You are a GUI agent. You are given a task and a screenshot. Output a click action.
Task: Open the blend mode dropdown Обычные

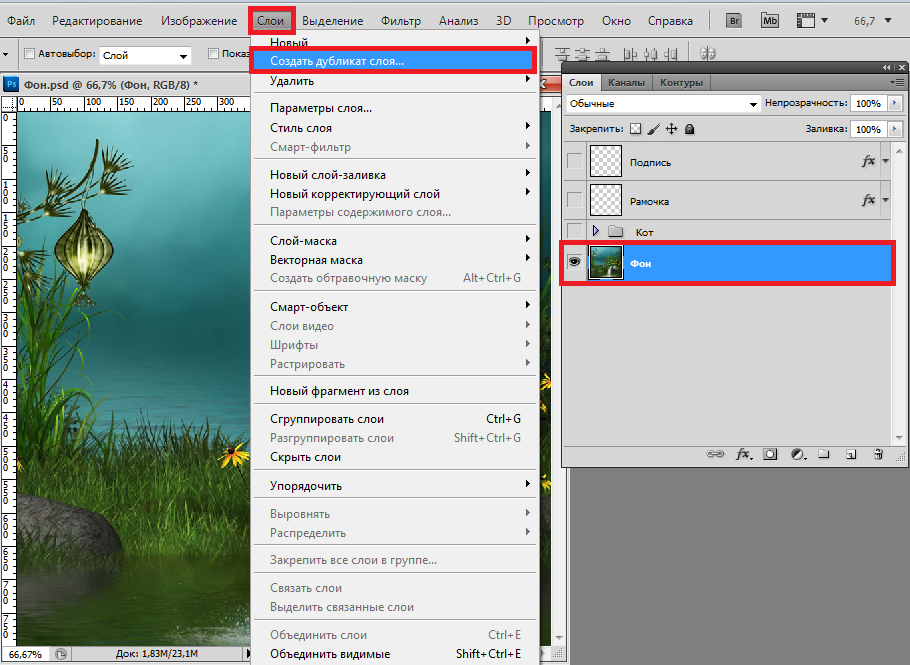pos(663,103)
